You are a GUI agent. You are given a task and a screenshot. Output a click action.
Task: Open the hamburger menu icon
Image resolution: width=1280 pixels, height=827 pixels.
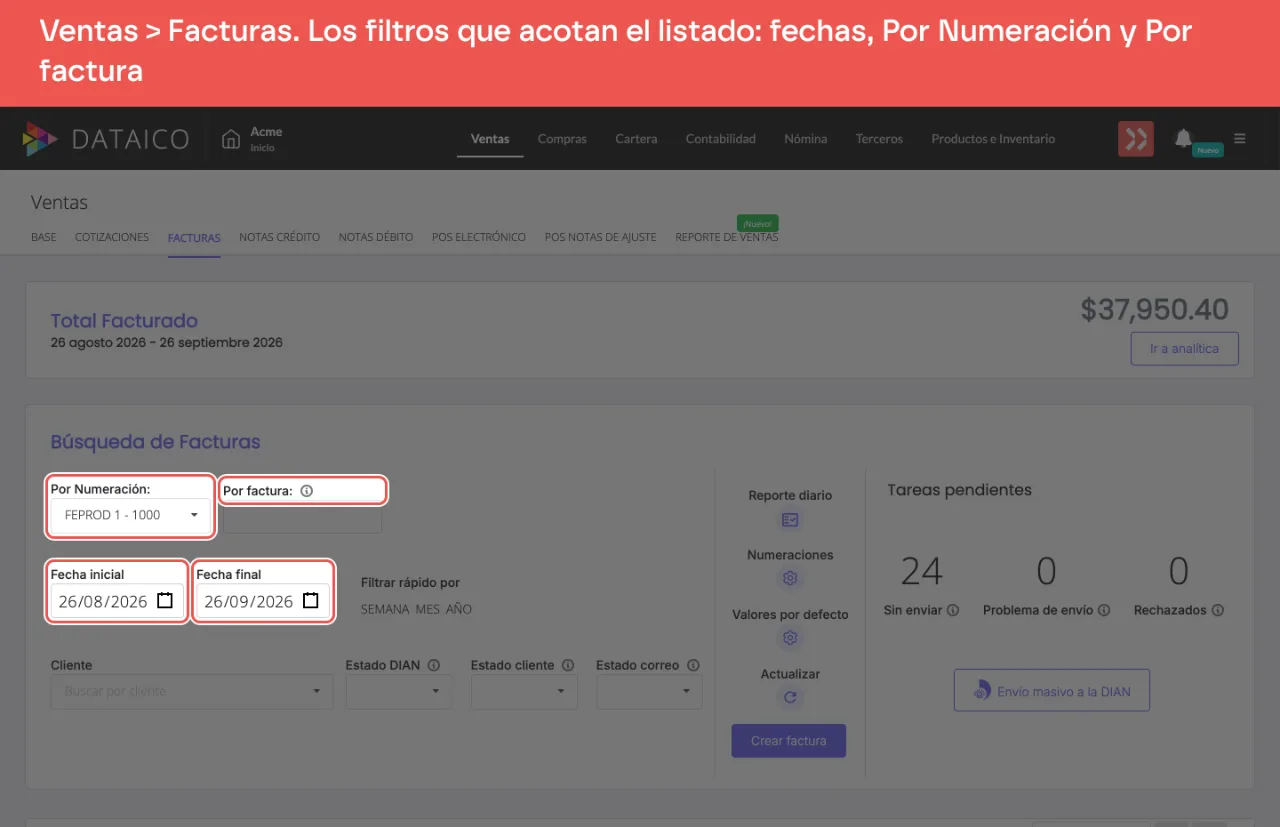click(x=1240, y=138)
